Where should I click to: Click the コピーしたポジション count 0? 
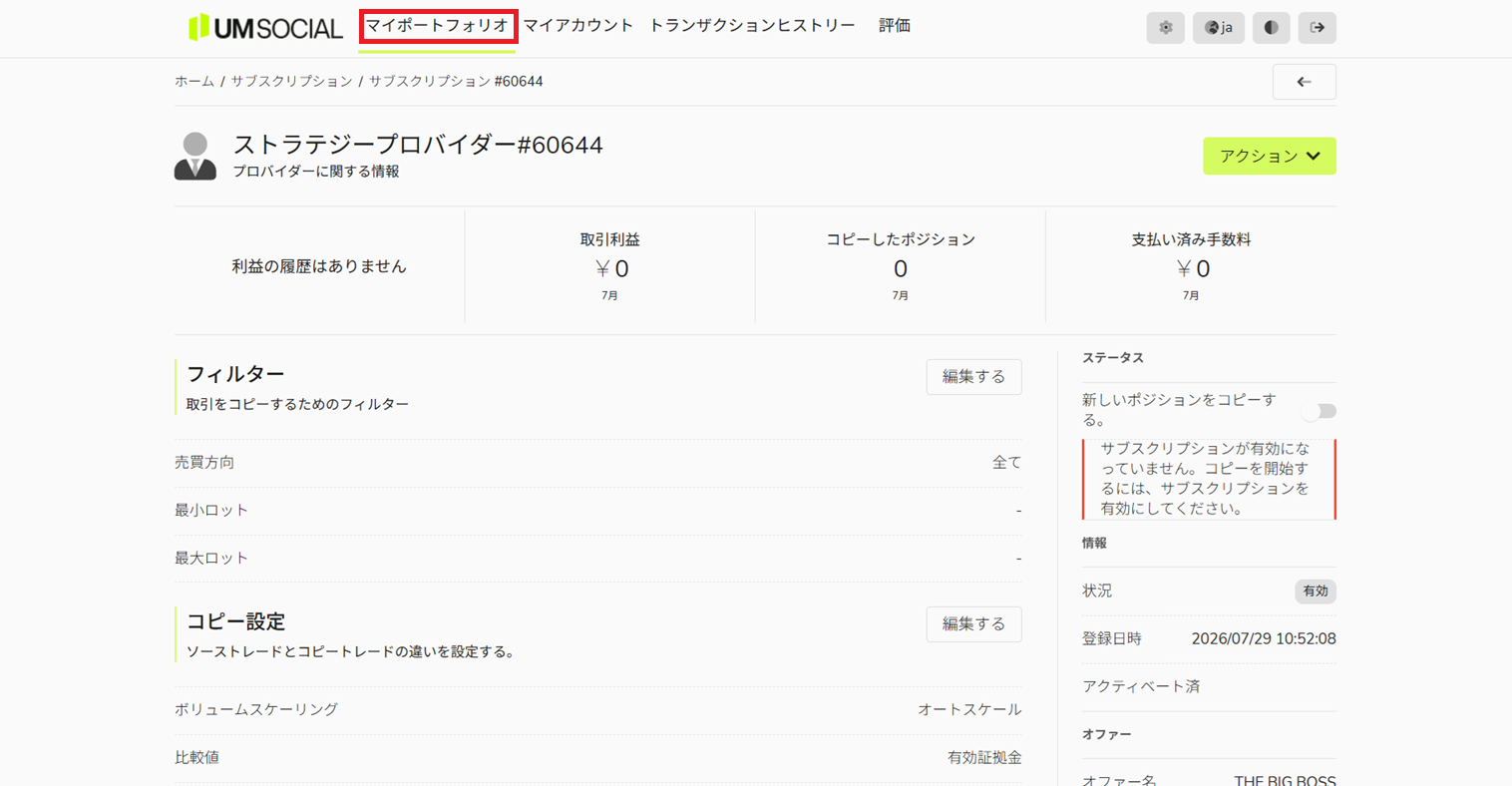[901, 268]
